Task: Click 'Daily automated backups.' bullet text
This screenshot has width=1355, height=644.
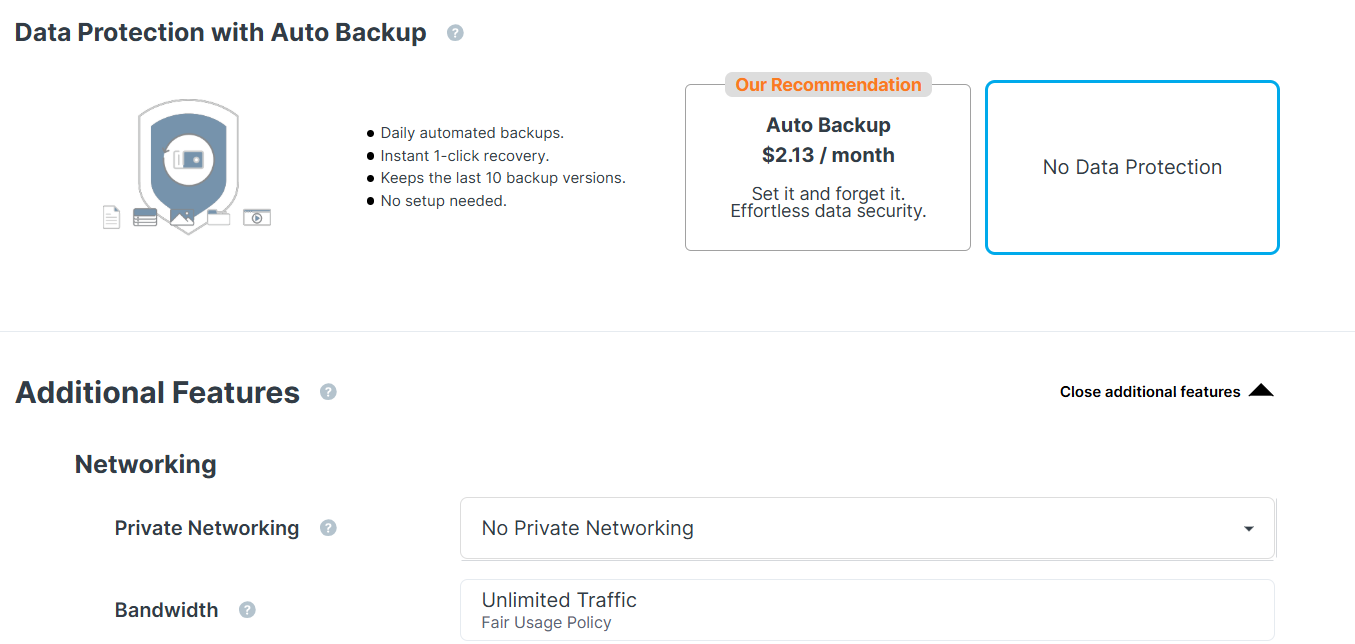Action: [472, 133]
